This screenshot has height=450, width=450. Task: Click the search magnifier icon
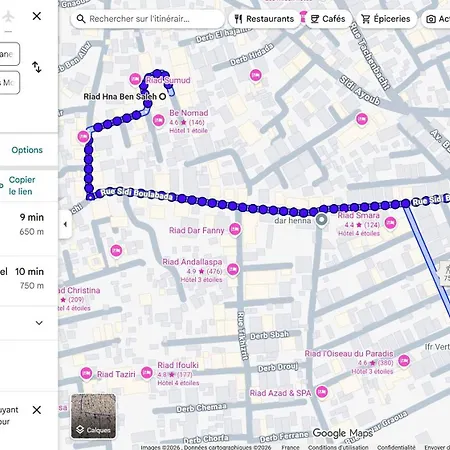pos(81,19)
